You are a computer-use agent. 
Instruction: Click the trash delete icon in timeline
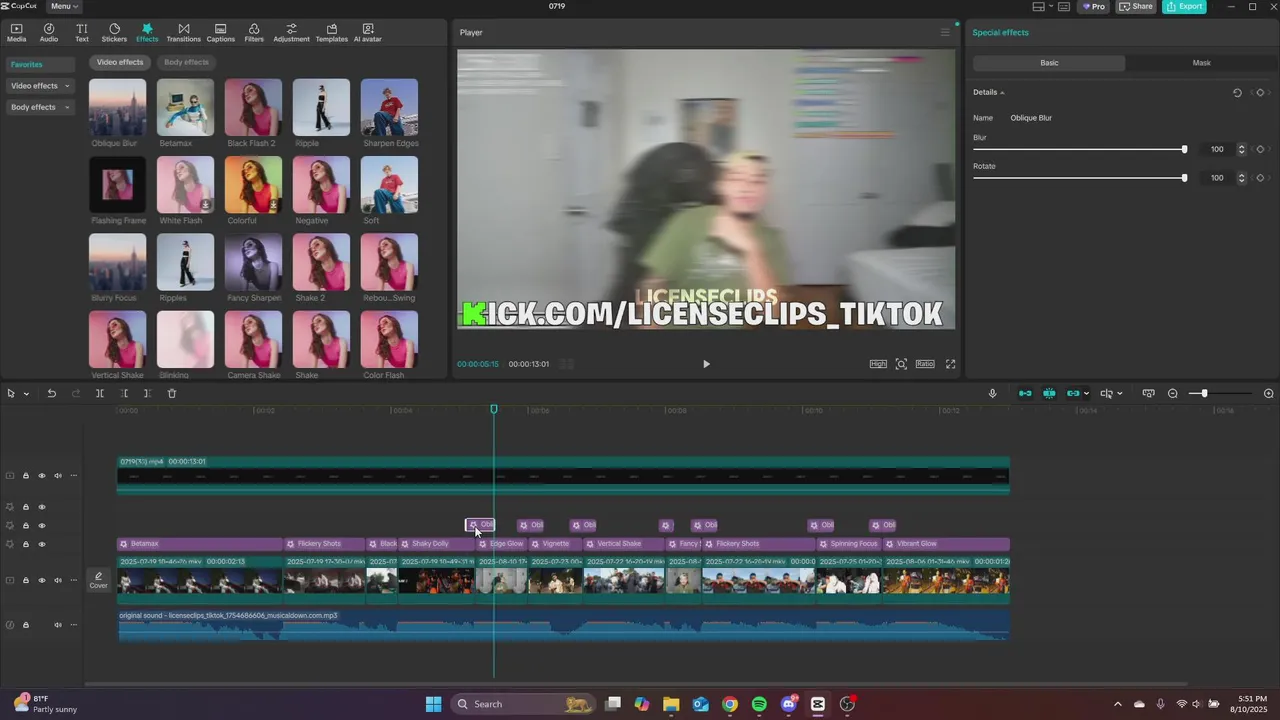coord(172,393)
